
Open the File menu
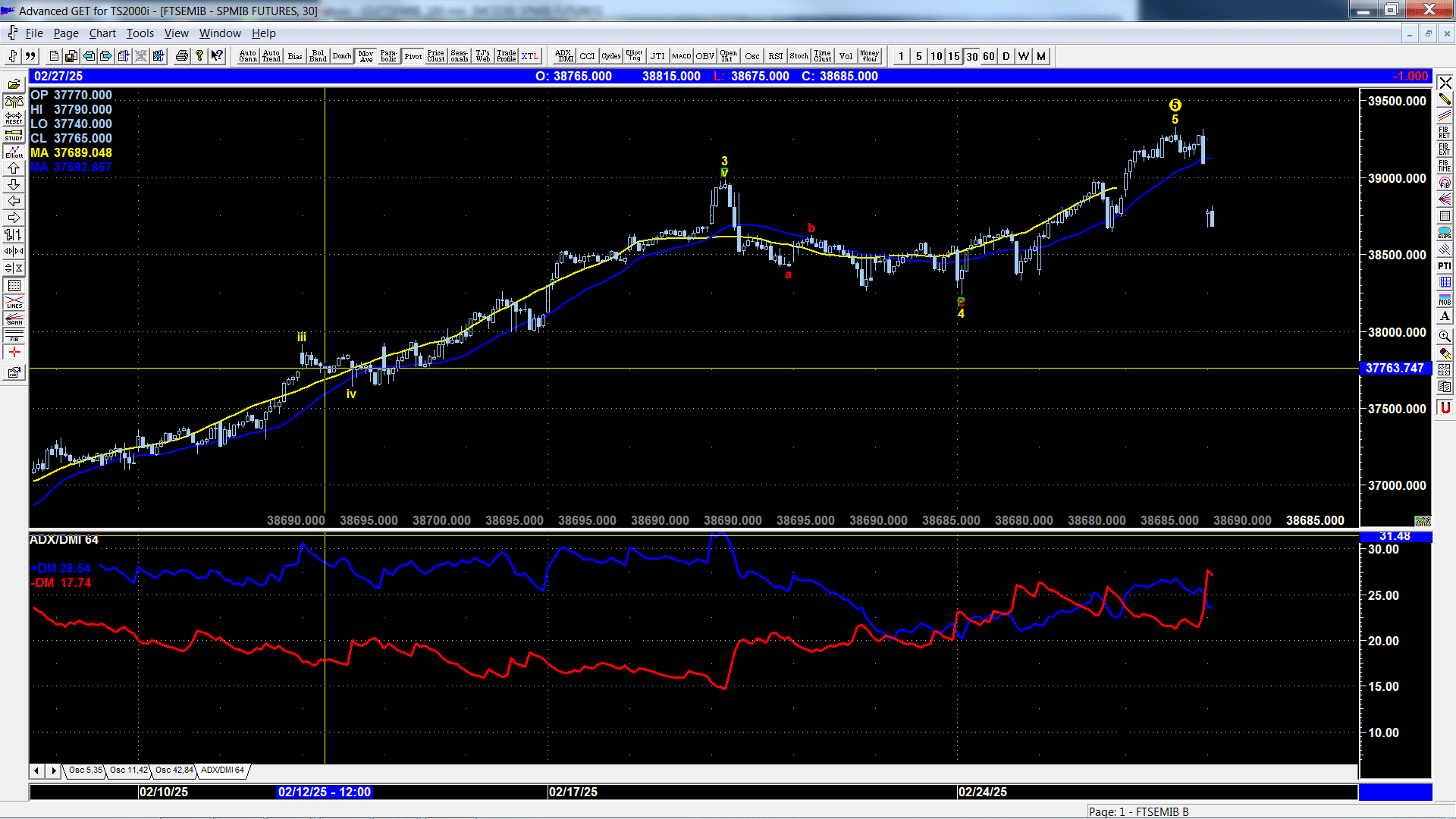[x=34, y=33]
